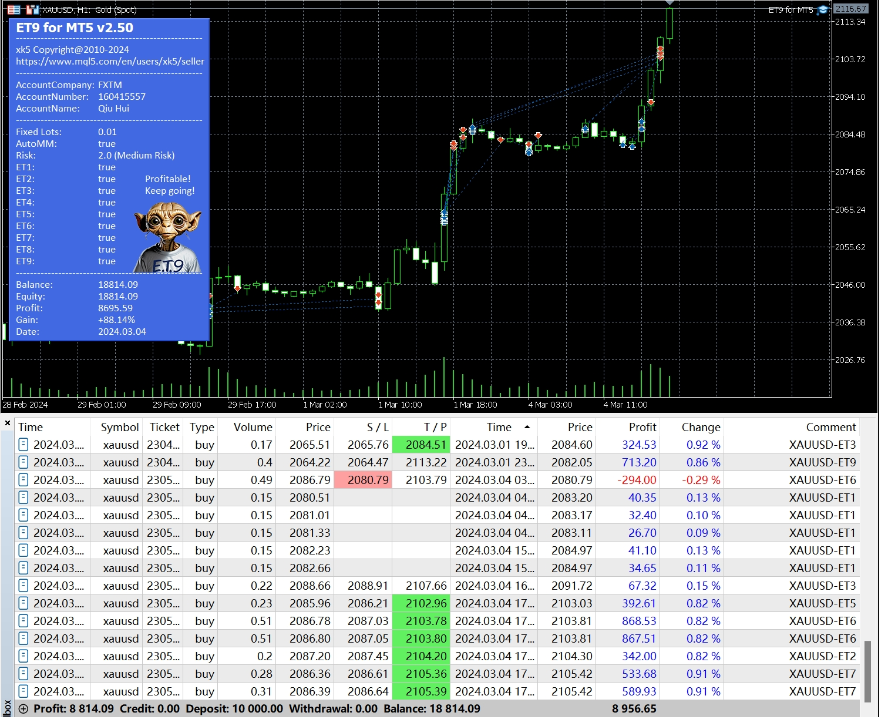Click the deal icon in the 41.10 profit row

(x=24, y=551)
